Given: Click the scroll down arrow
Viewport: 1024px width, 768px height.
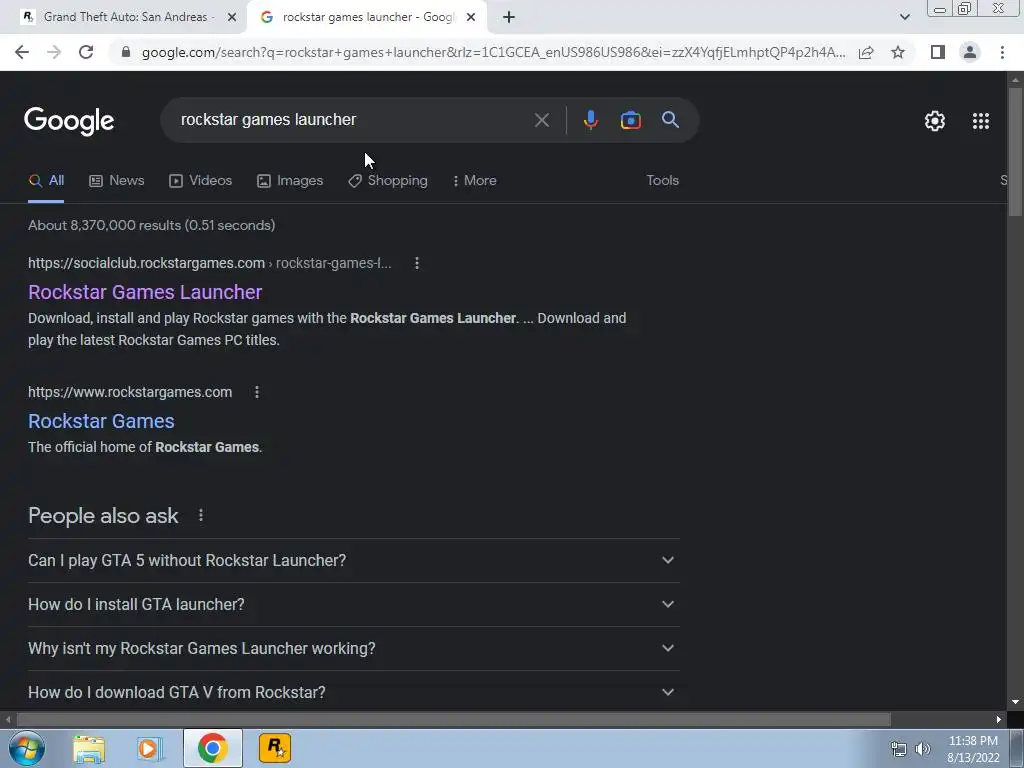Looking at the screenshot, I should [x=1015, y=703].
